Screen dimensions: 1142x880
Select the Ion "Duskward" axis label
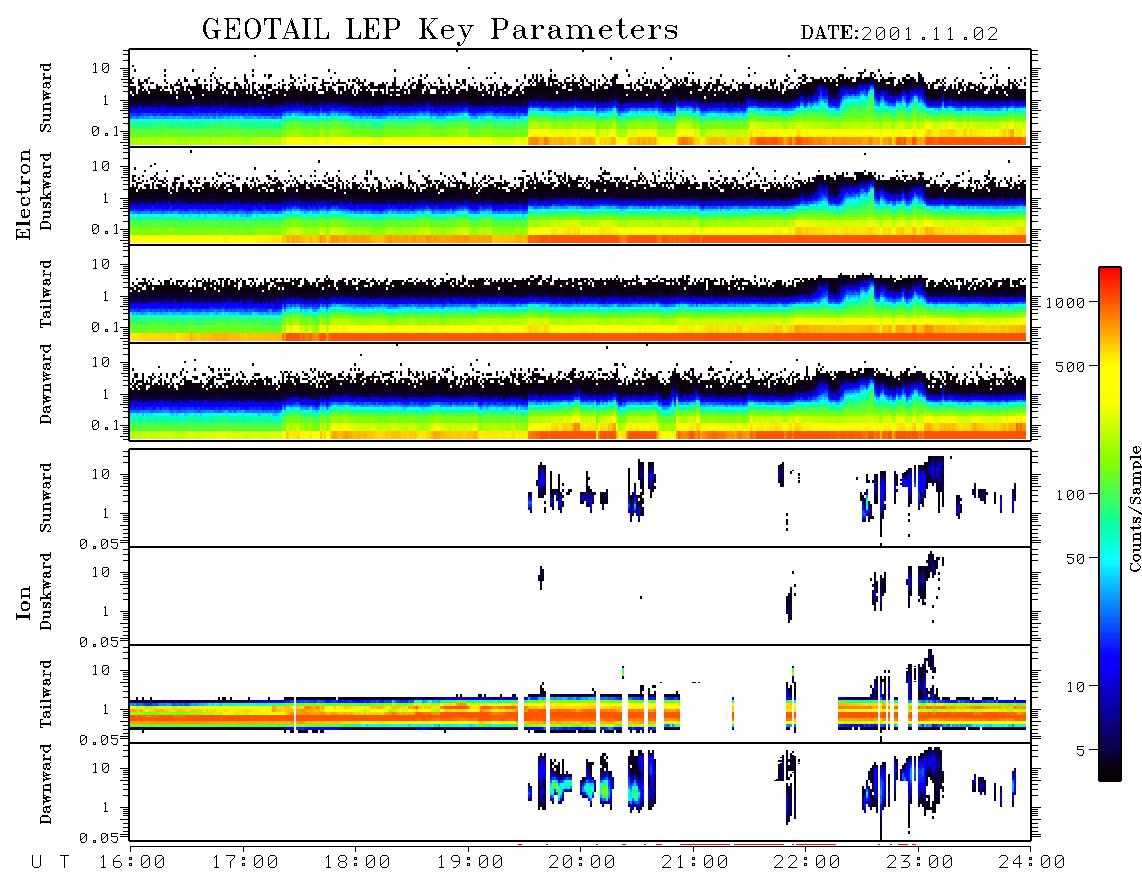46,591
